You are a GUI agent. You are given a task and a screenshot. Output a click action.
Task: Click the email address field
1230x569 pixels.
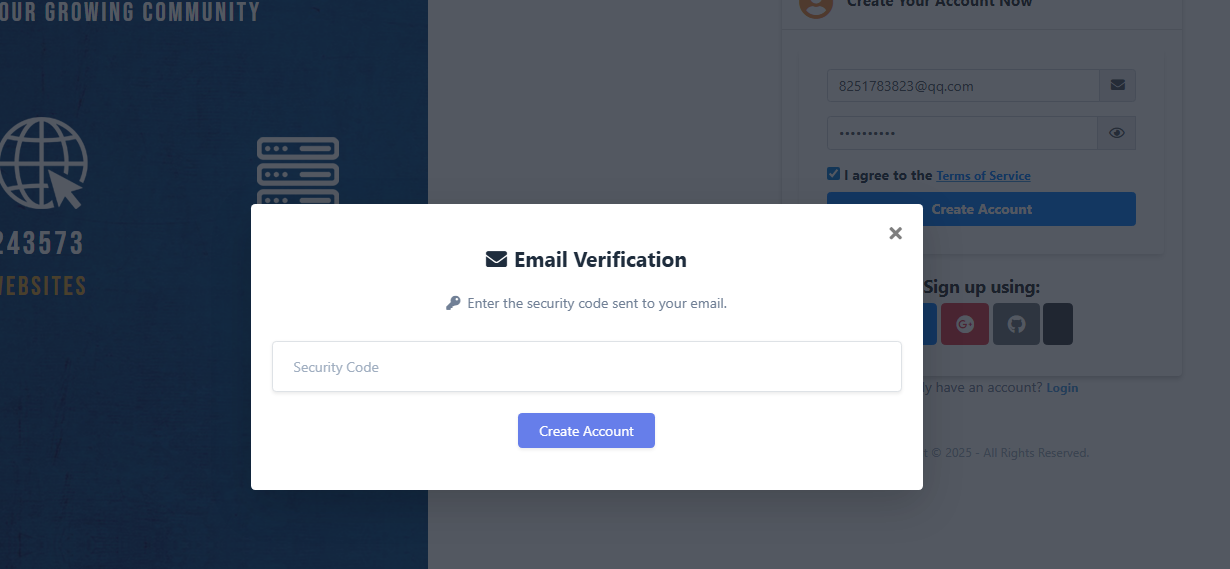[x=962, y=86]
